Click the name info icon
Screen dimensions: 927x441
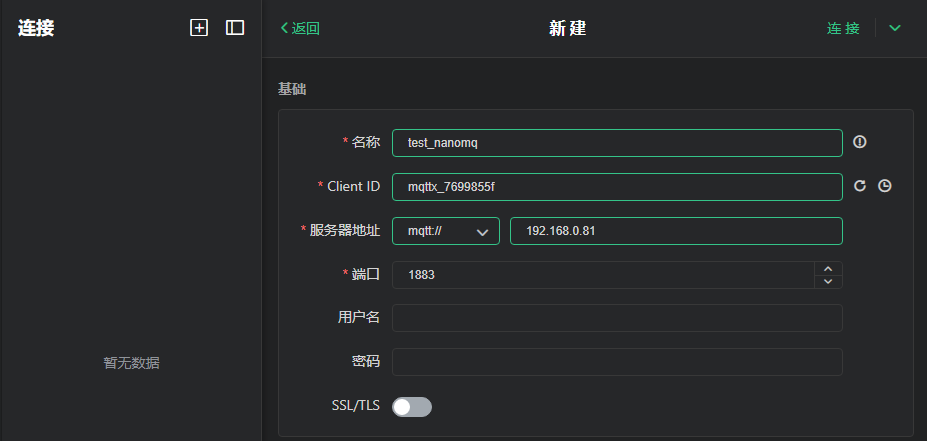point(860,142)
